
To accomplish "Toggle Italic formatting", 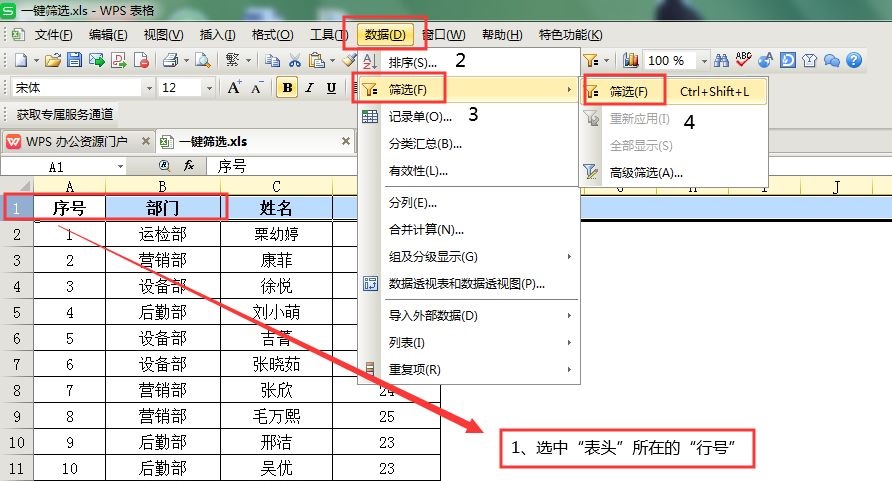I will 309,88.
